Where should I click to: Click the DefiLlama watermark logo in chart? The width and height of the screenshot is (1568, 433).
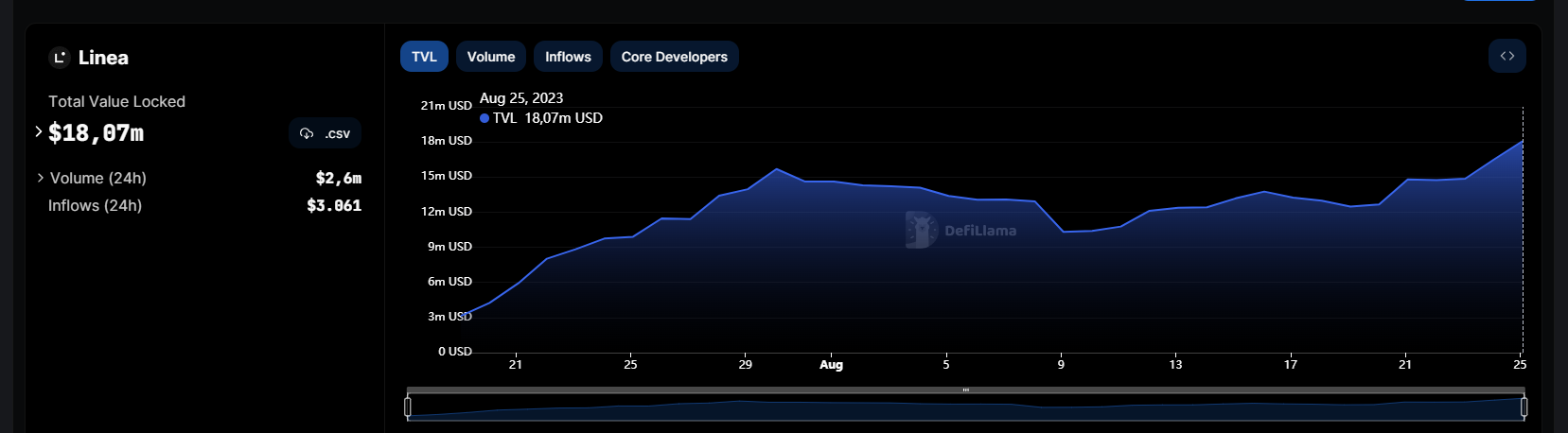(x=921, y=230)
